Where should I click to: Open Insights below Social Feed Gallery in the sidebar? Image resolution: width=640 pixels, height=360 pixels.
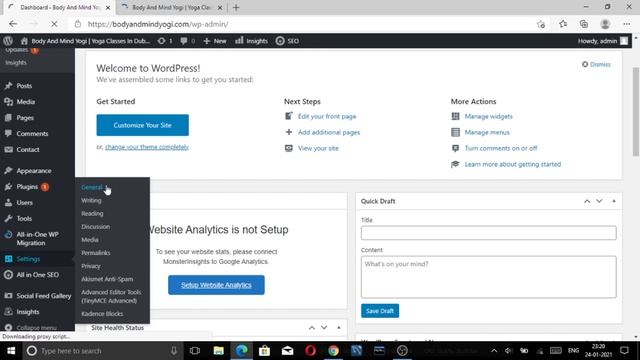[28, 311]
